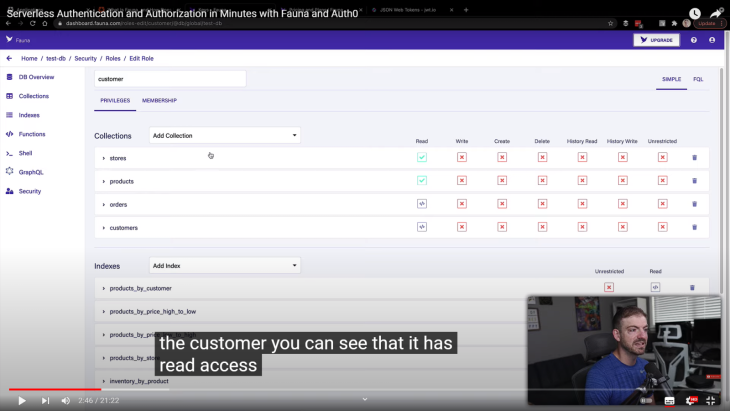Toggle Read permission for stores
This screenshot has width=730, height=411.
point(422,157)
